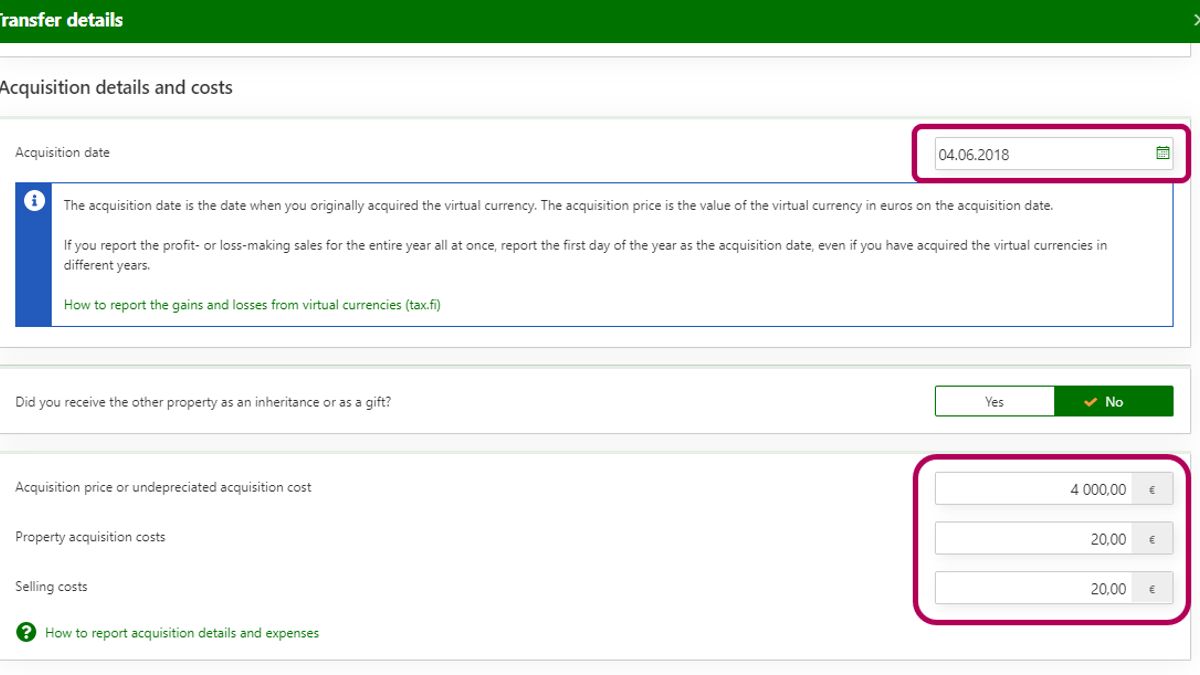
Task: Click the Acquisition date text field
Action: tap(1040, 154)
